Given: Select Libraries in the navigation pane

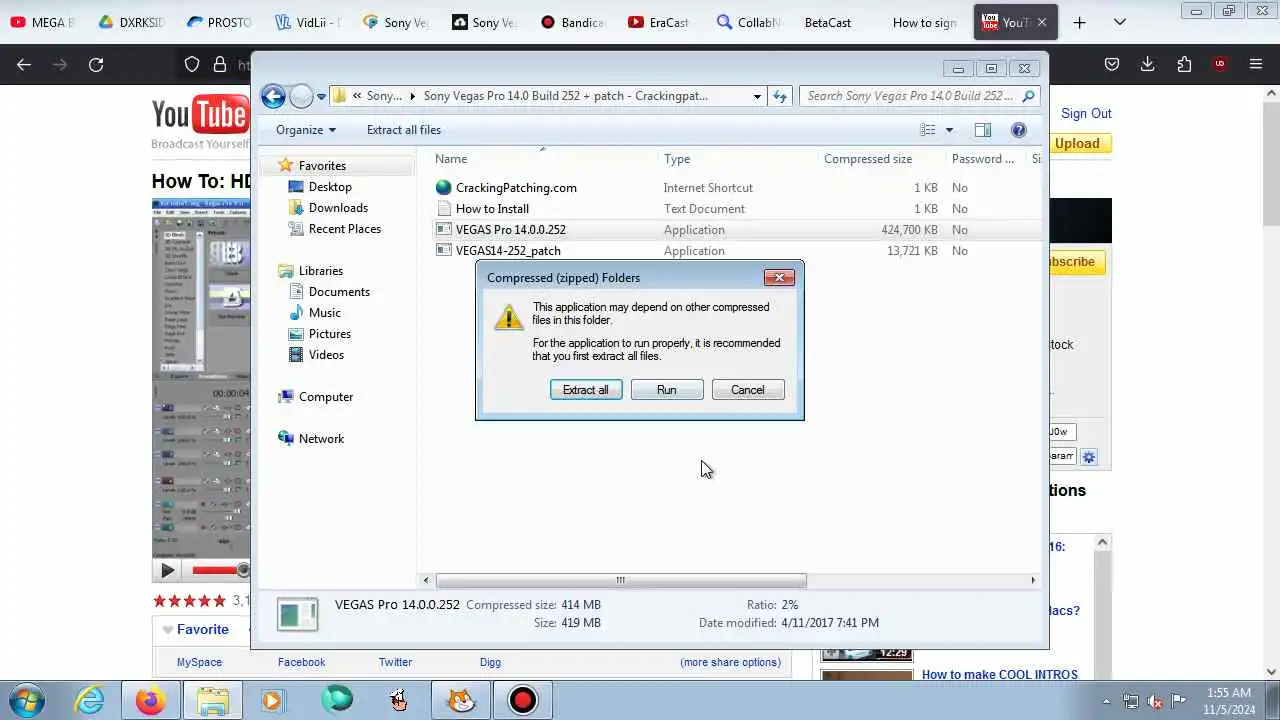Looking at the screenshot, I should pos(320,271).
